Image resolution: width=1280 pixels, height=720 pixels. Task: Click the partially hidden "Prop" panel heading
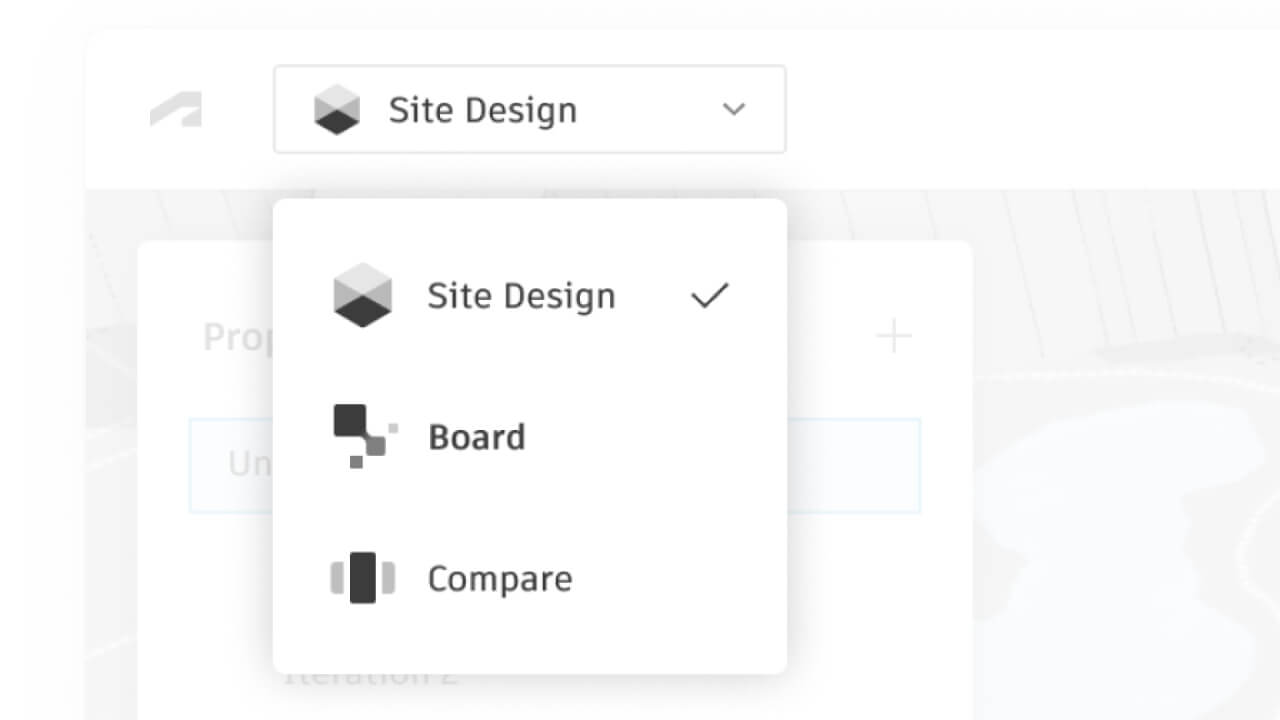point(237,338)
